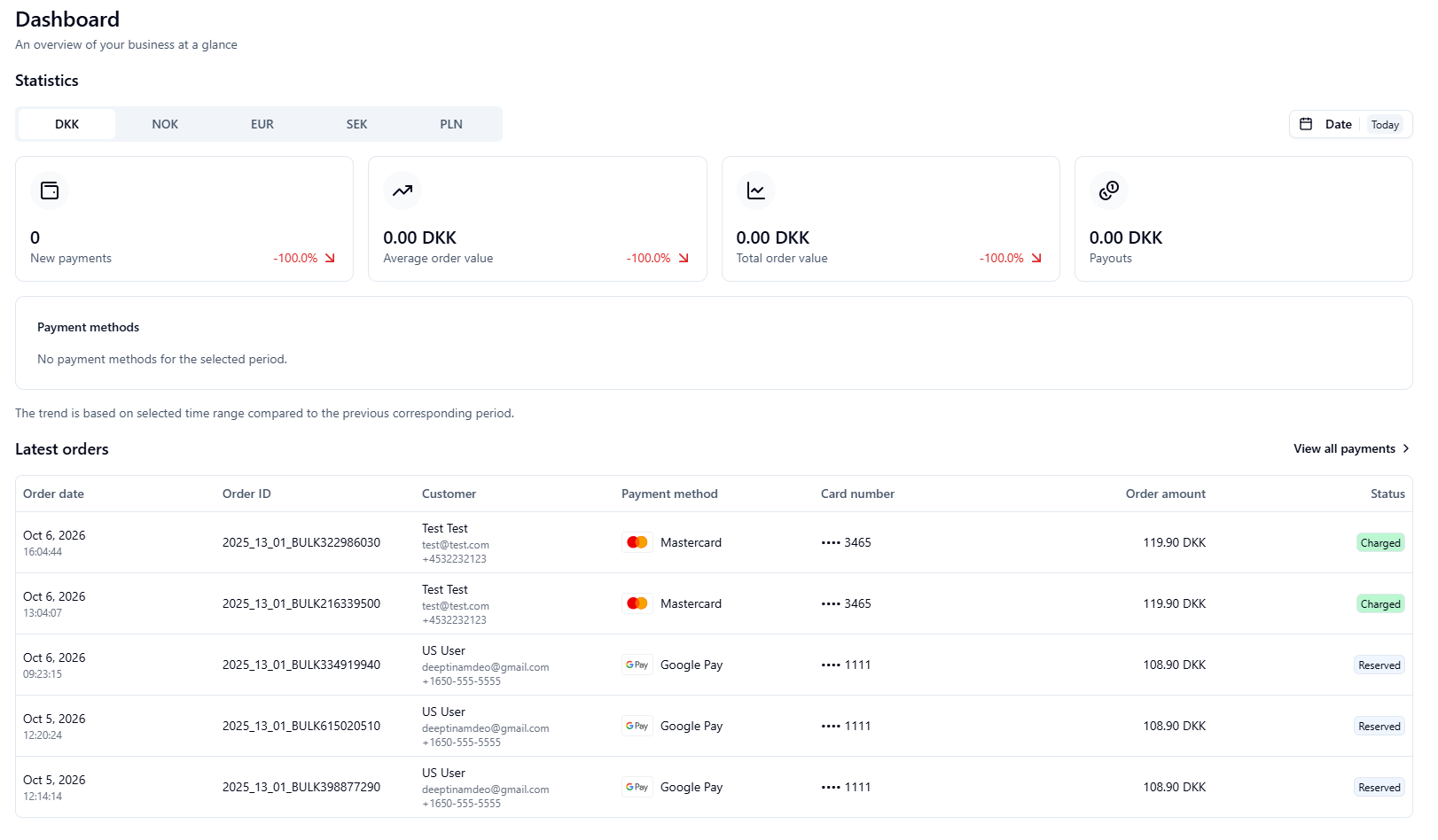Click the Status column header
Image resolution: width=1438 pixels, height=840 pixels.
click(1387, 494)
